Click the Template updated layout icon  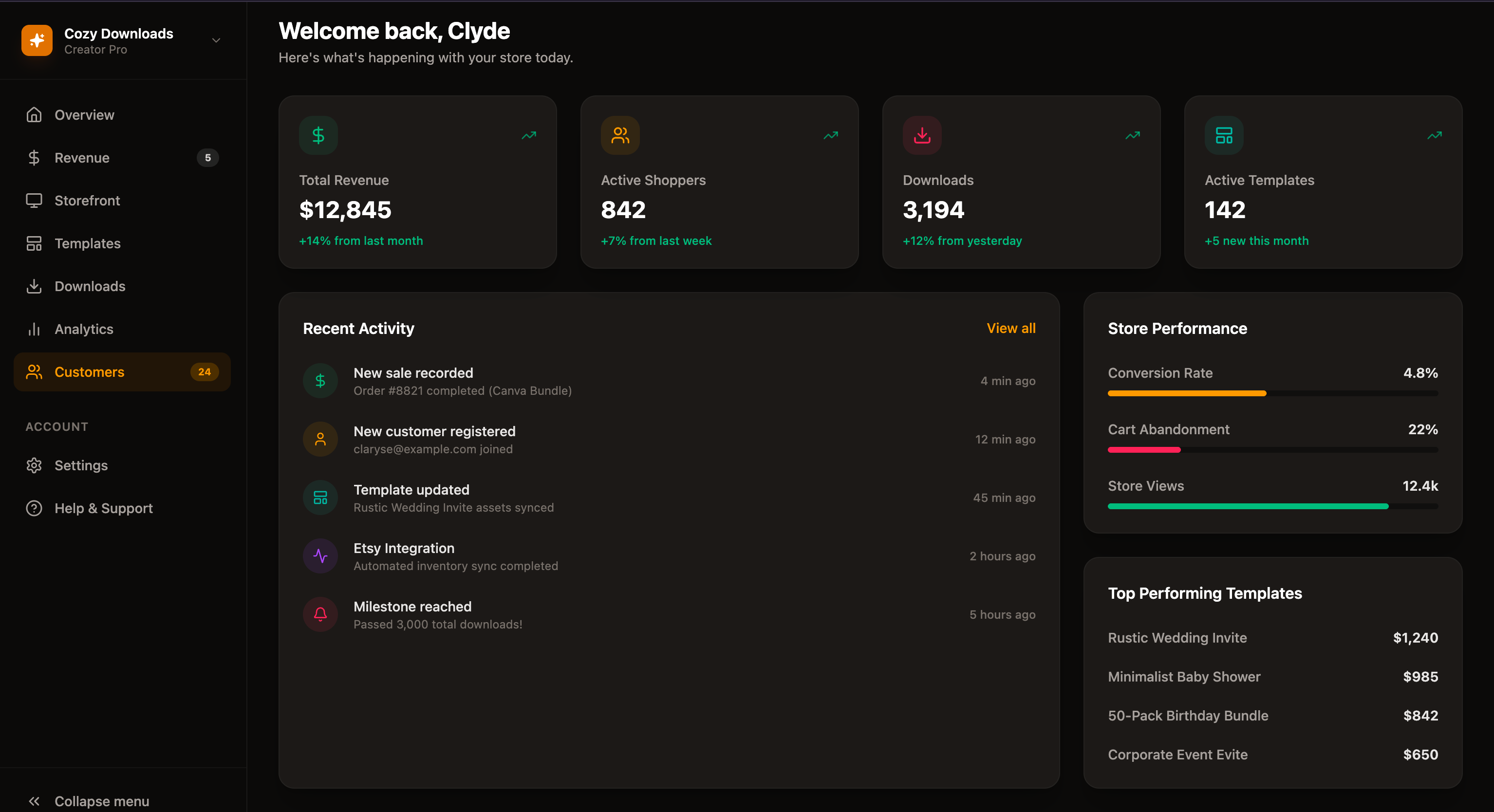coord(320,498)
